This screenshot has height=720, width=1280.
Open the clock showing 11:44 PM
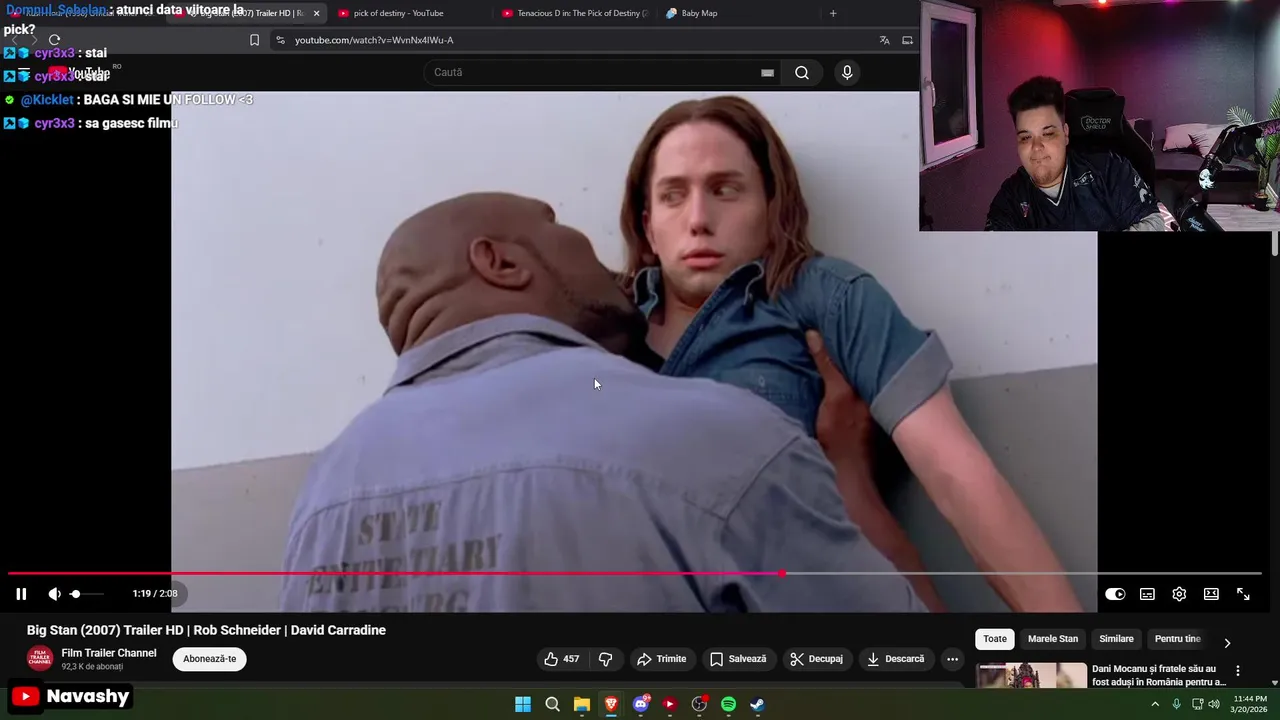click(x=1250, y=704)
